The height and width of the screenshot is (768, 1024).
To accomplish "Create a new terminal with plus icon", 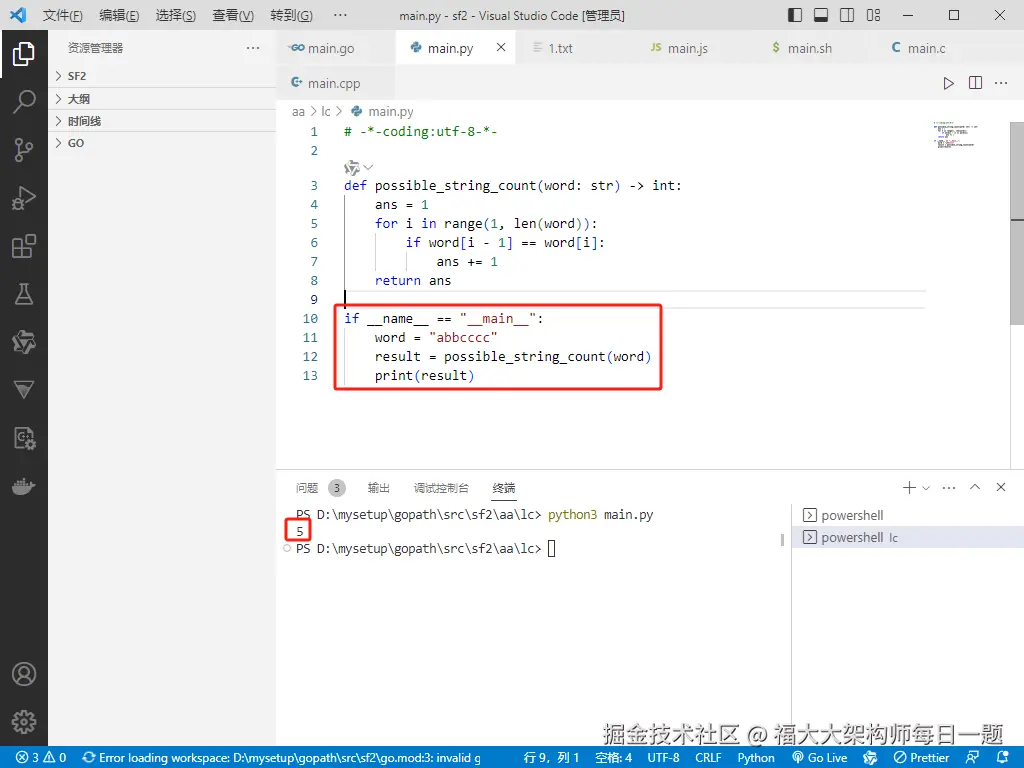I will [x=908, y=487].
